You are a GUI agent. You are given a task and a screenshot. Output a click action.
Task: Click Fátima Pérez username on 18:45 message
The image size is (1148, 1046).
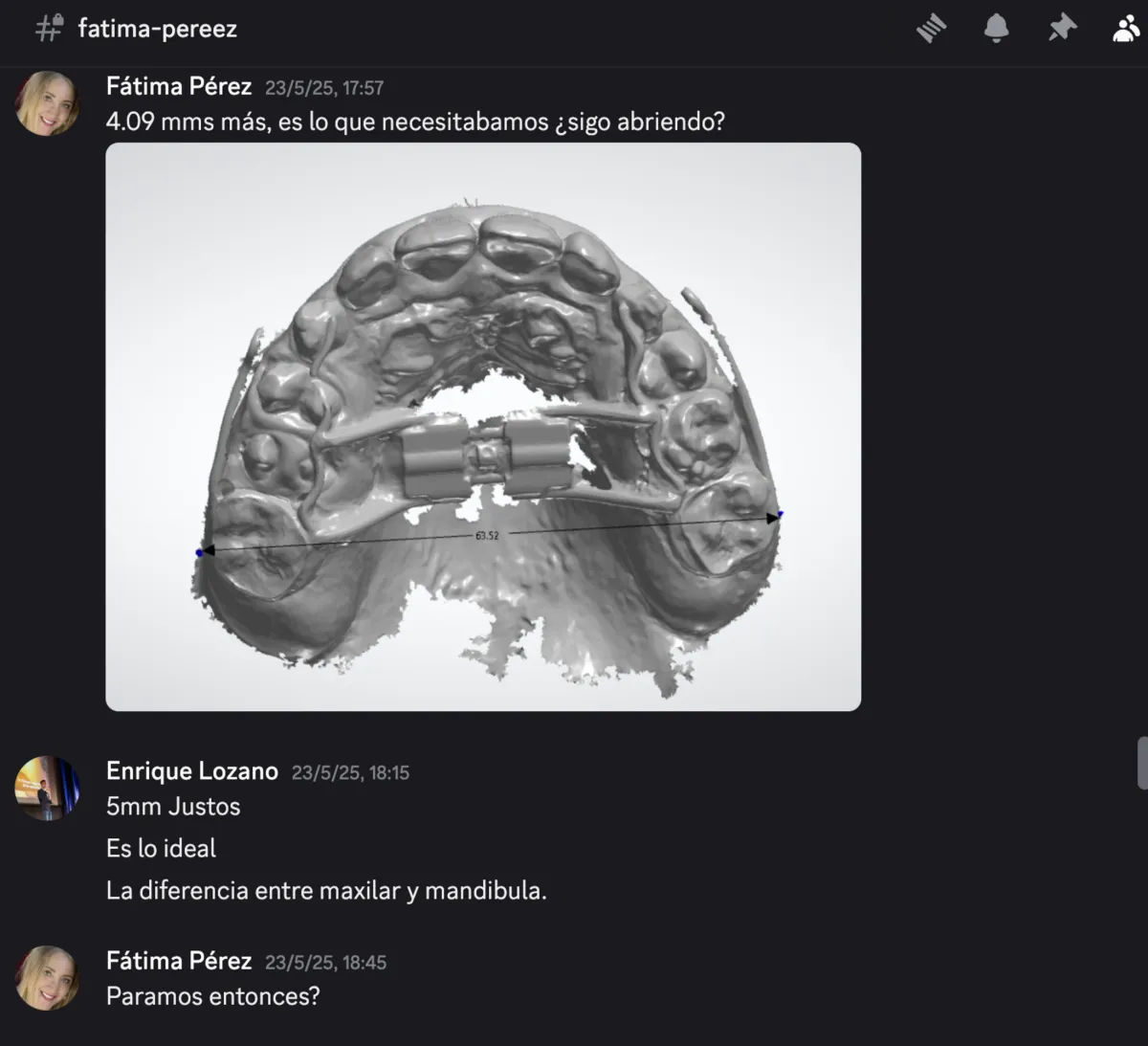point(179,961)
